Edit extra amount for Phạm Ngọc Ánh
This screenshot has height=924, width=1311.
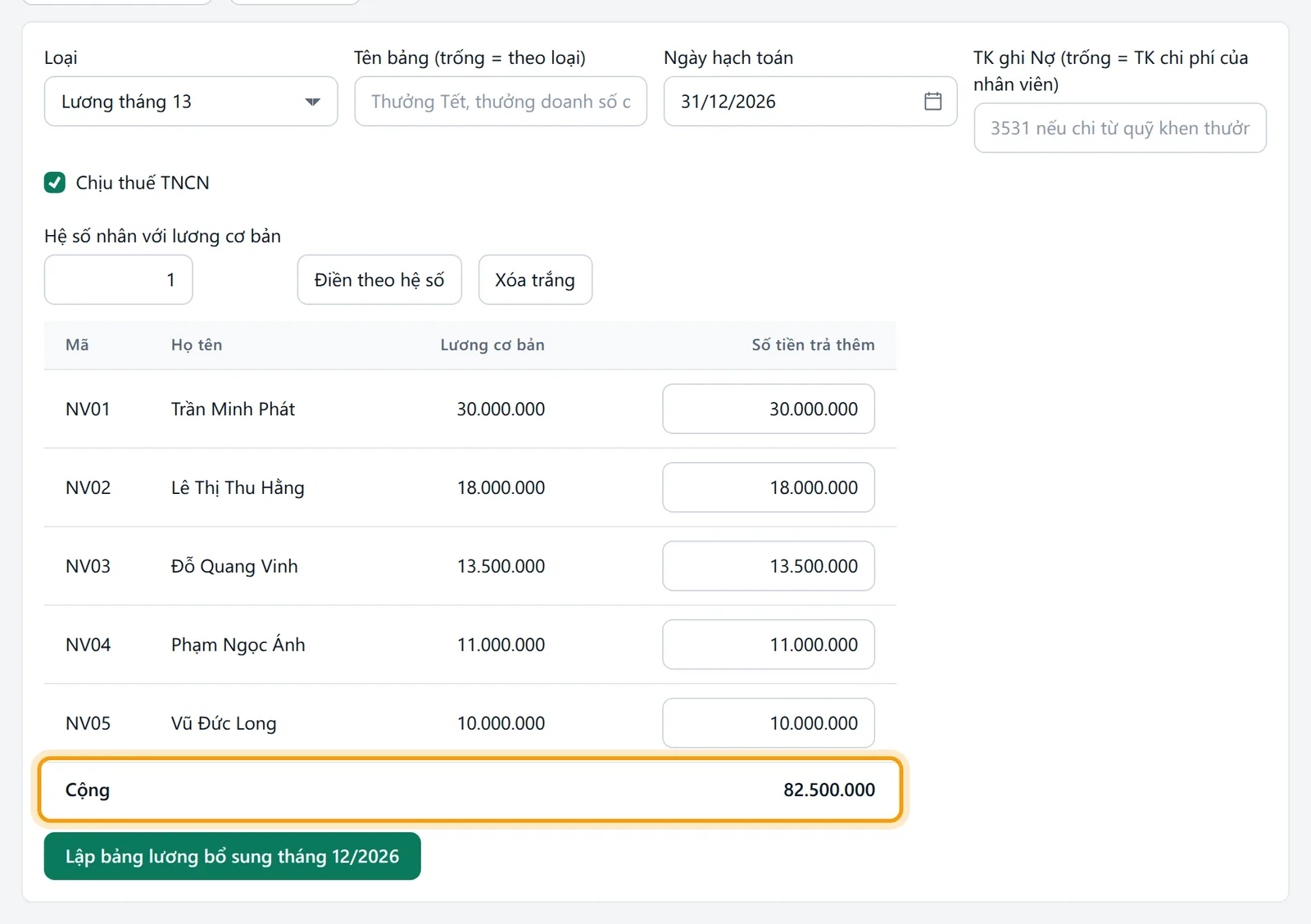[769, 645]
